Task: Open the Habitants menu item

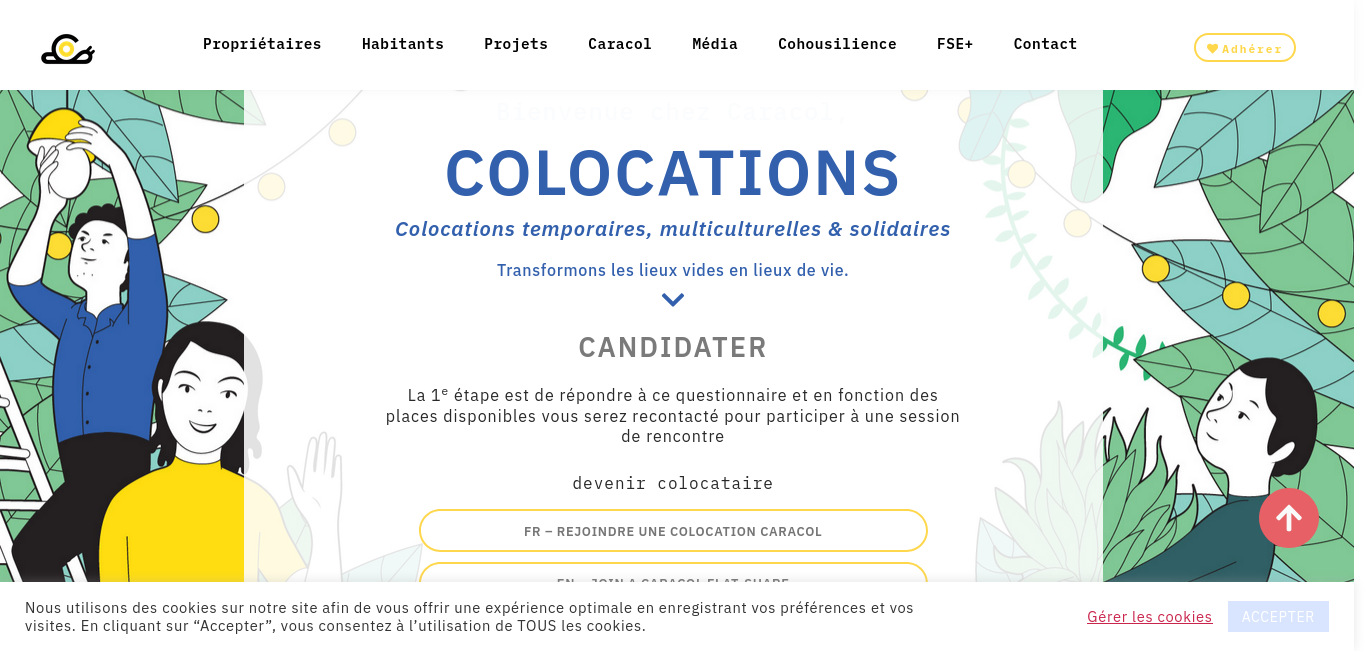Action: click(403, 44)
